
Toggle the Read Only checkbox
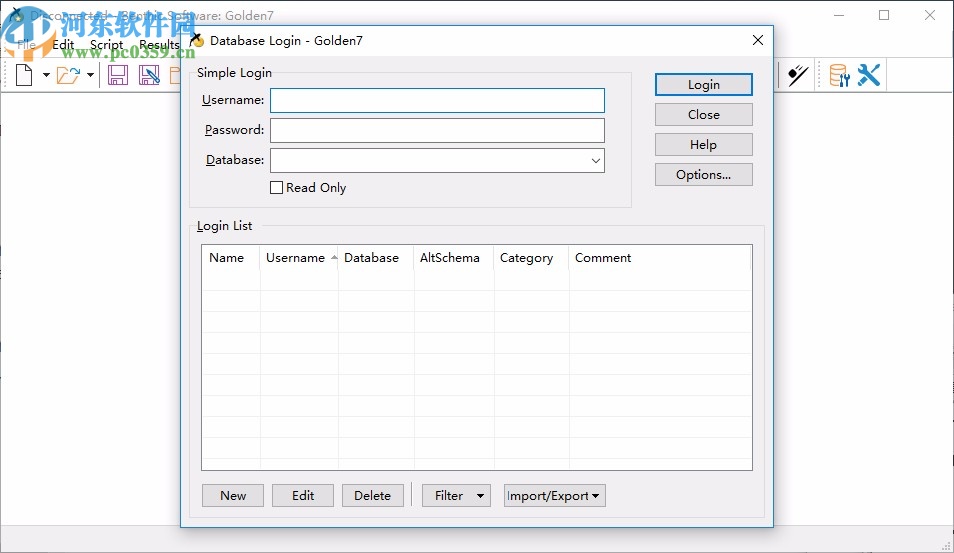pyautogui.click(x=277, y=188)
